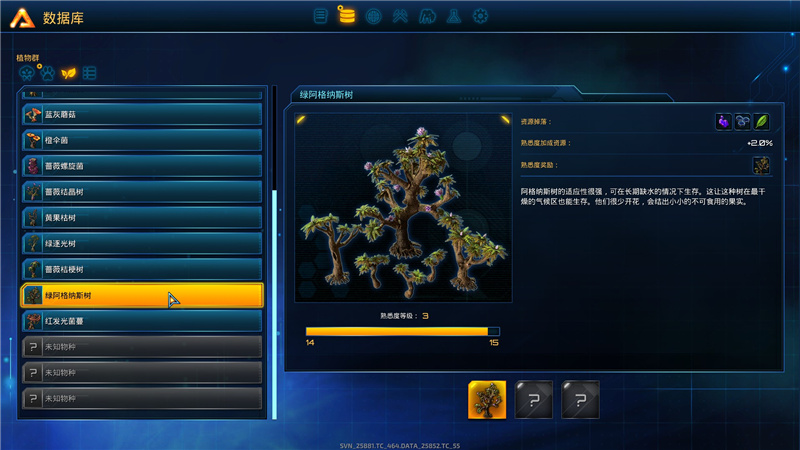Open the gear settings icon

(x=480, y=16)
